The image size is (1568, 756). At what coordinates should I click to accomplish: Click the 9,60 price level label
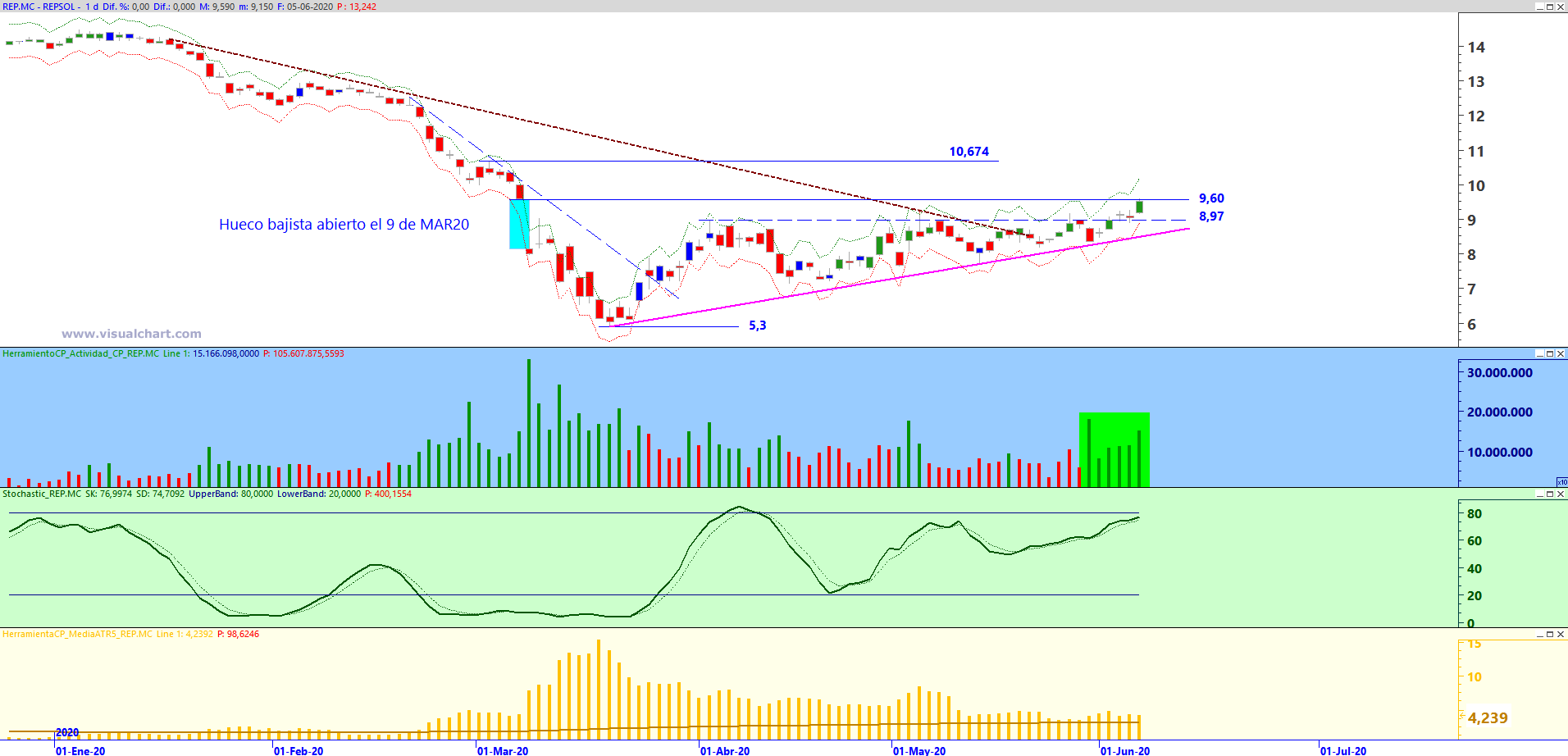(1211, 198)
